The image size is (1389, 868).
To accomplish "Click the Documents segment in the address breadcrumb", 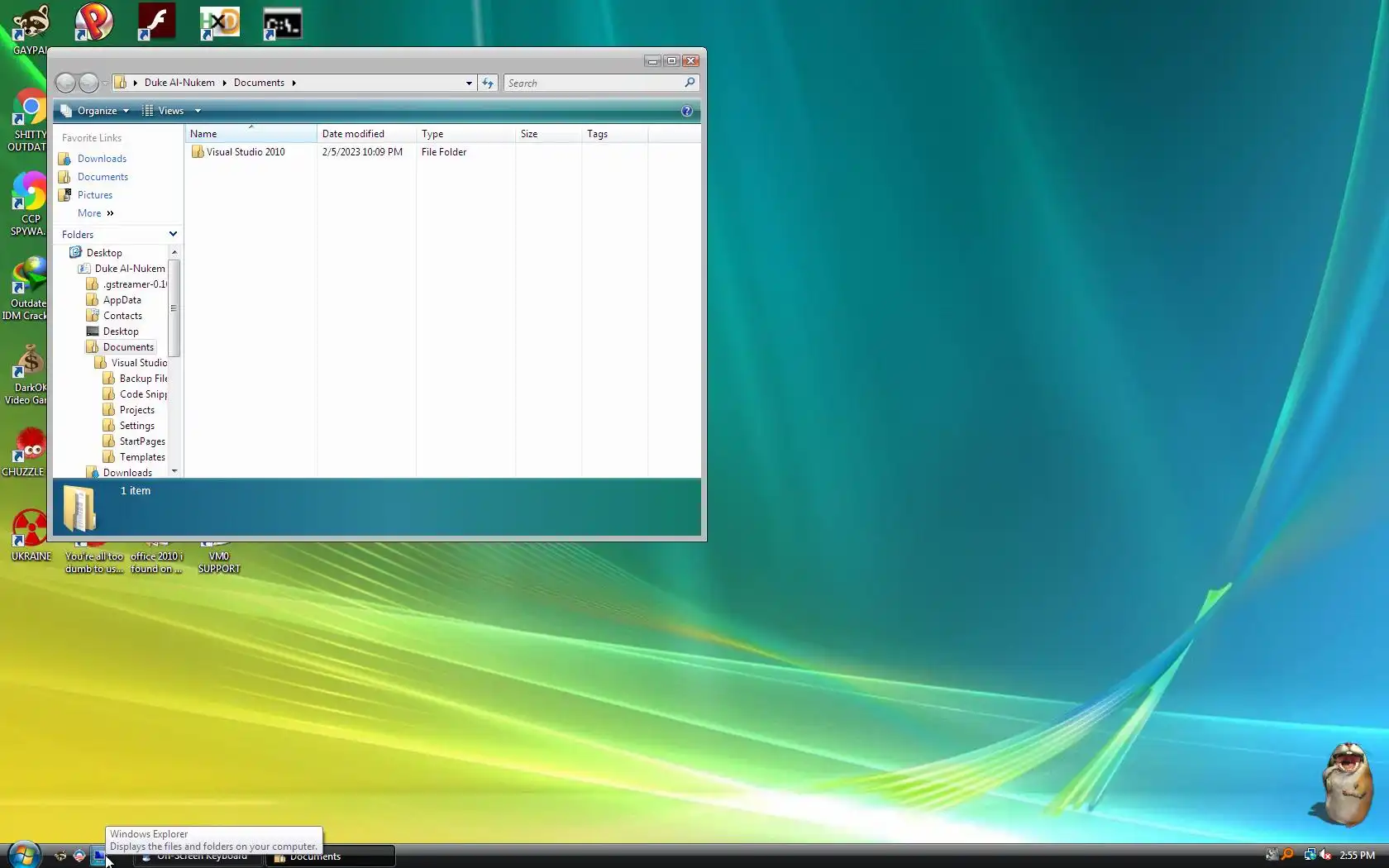I will point(259,83).
